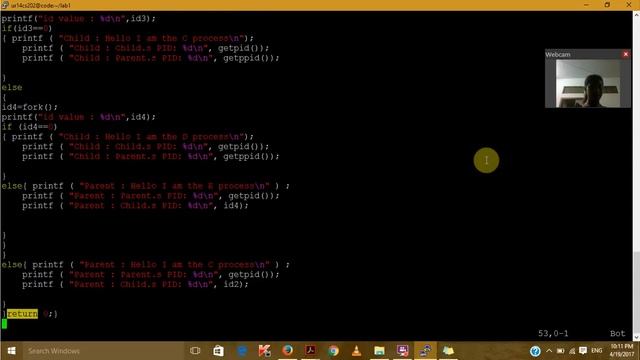
Task: Minimize the PuTTY terminal window
Action: 587,5
